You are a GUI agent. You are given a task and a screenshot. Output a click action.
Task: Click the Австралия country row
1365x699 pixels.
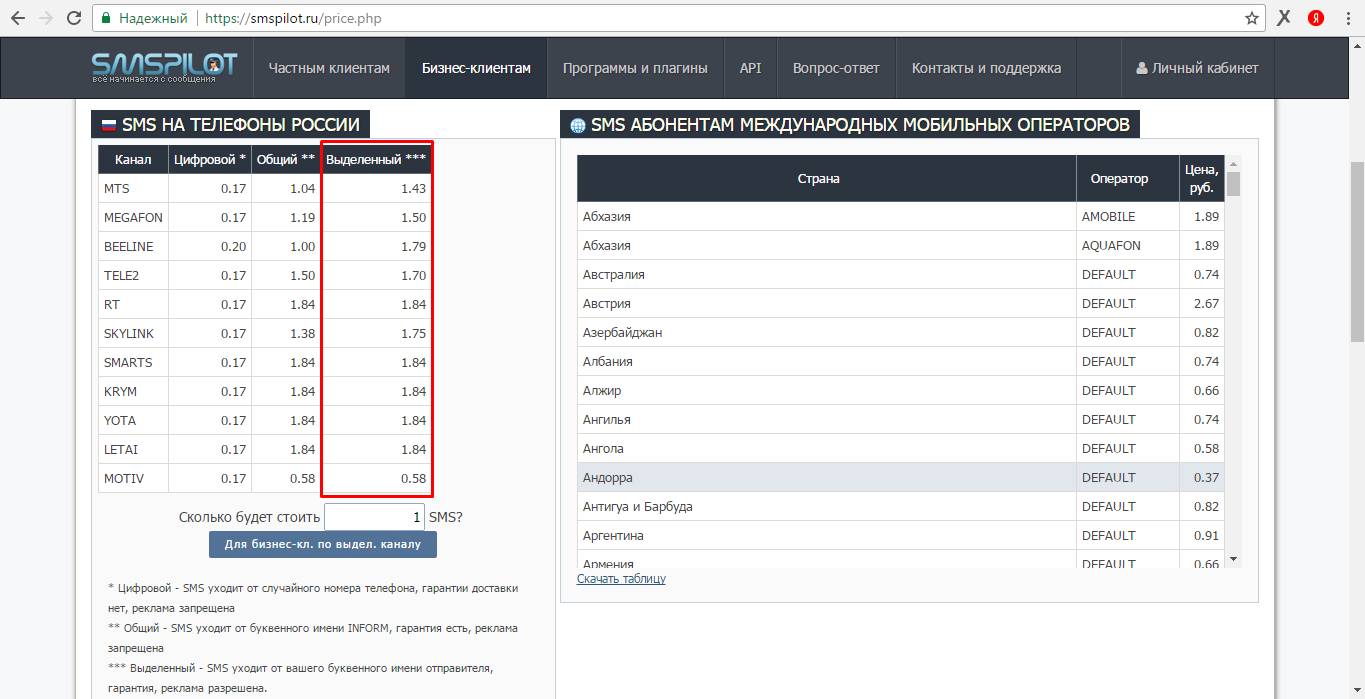[901, 274]
